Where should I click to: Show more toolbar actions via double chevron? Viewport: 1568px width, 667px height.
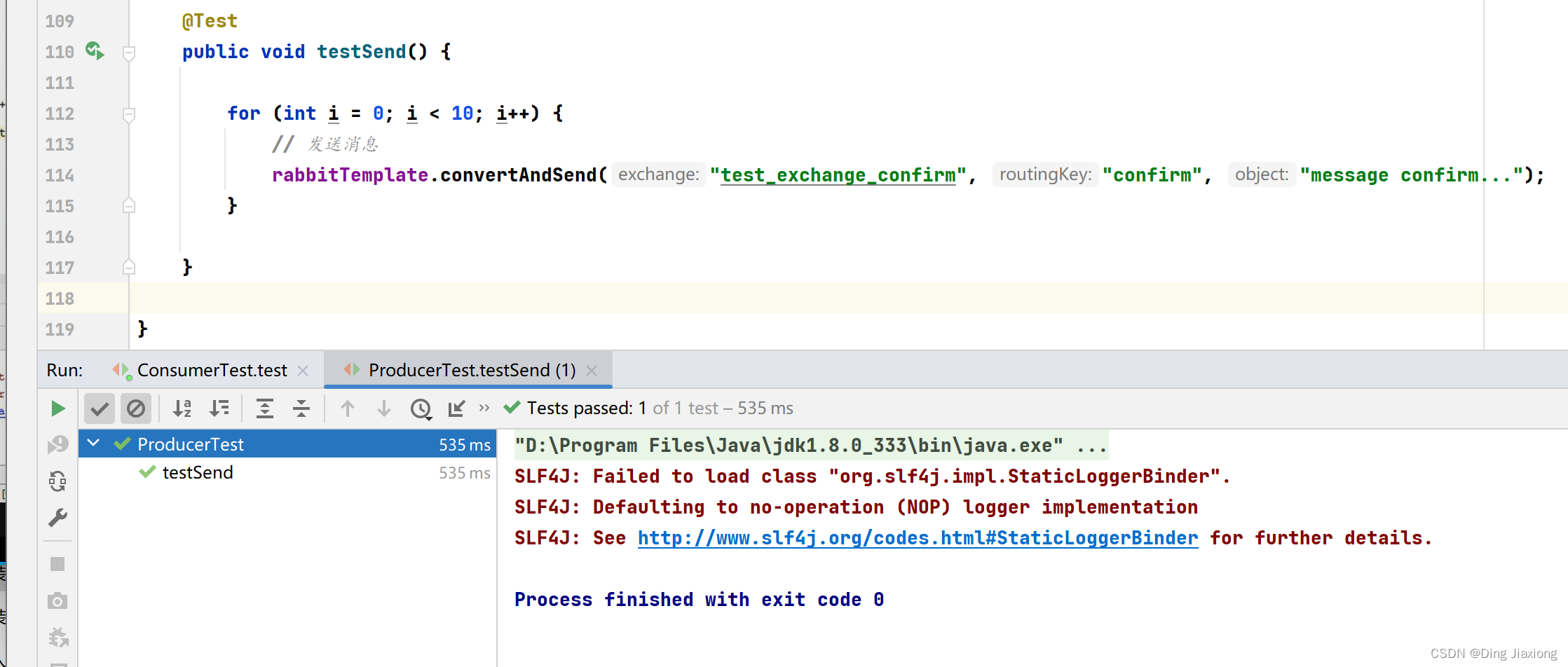(484, 408)
